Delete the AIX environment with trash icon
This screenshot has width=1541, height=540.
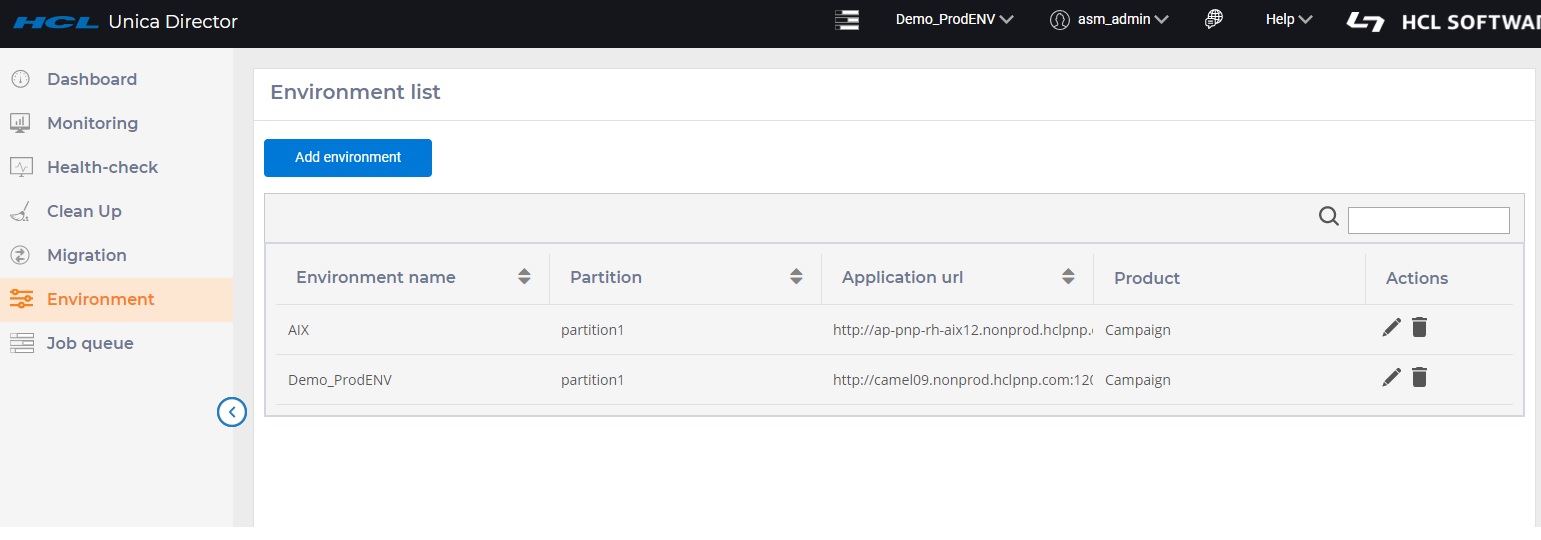click(x=1419, y=327)
